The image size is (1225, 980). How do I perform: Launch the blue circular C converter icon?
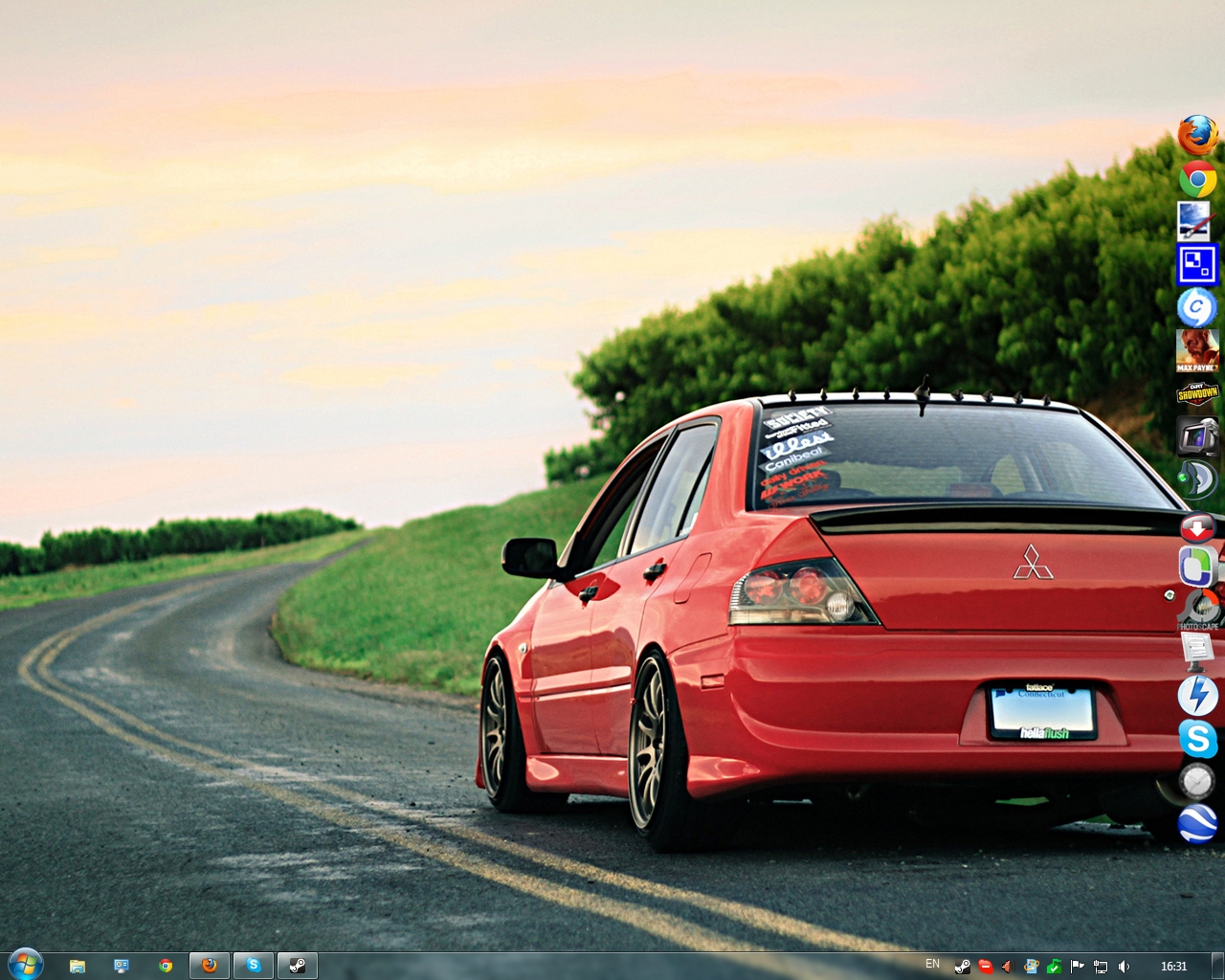1196,308
